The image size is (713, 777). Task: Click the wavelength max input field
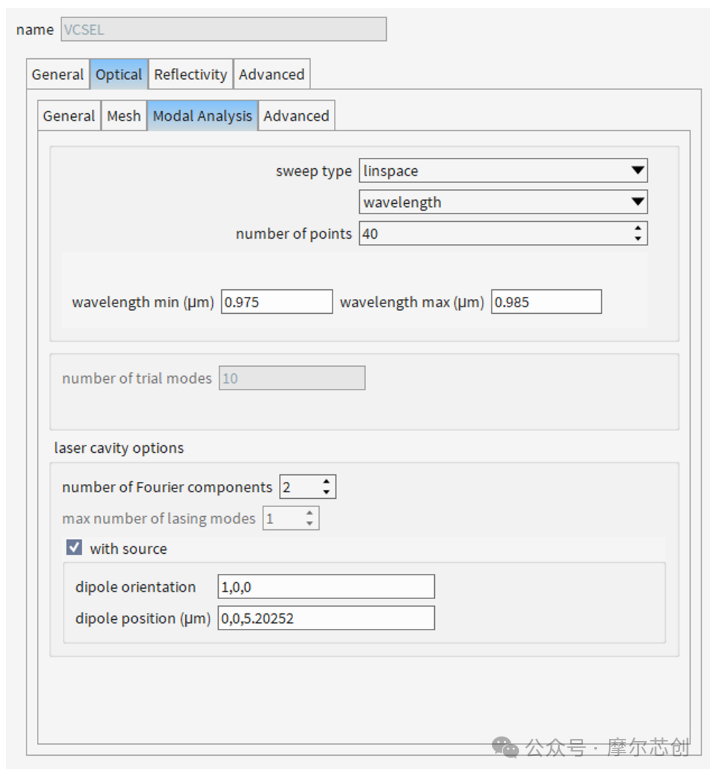coord(547,302)
